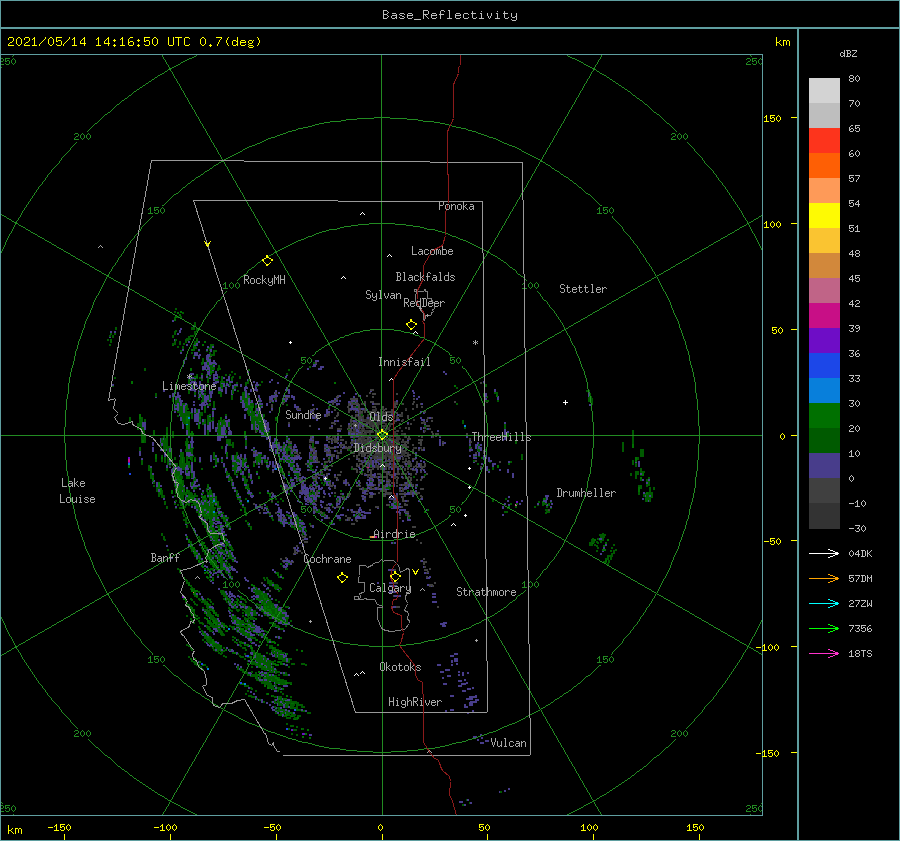Select the light gray 70-80 dBZ swatch
The width and height of the screenshot is (900, 841).
pyautogui.click(x=824, y=91)
